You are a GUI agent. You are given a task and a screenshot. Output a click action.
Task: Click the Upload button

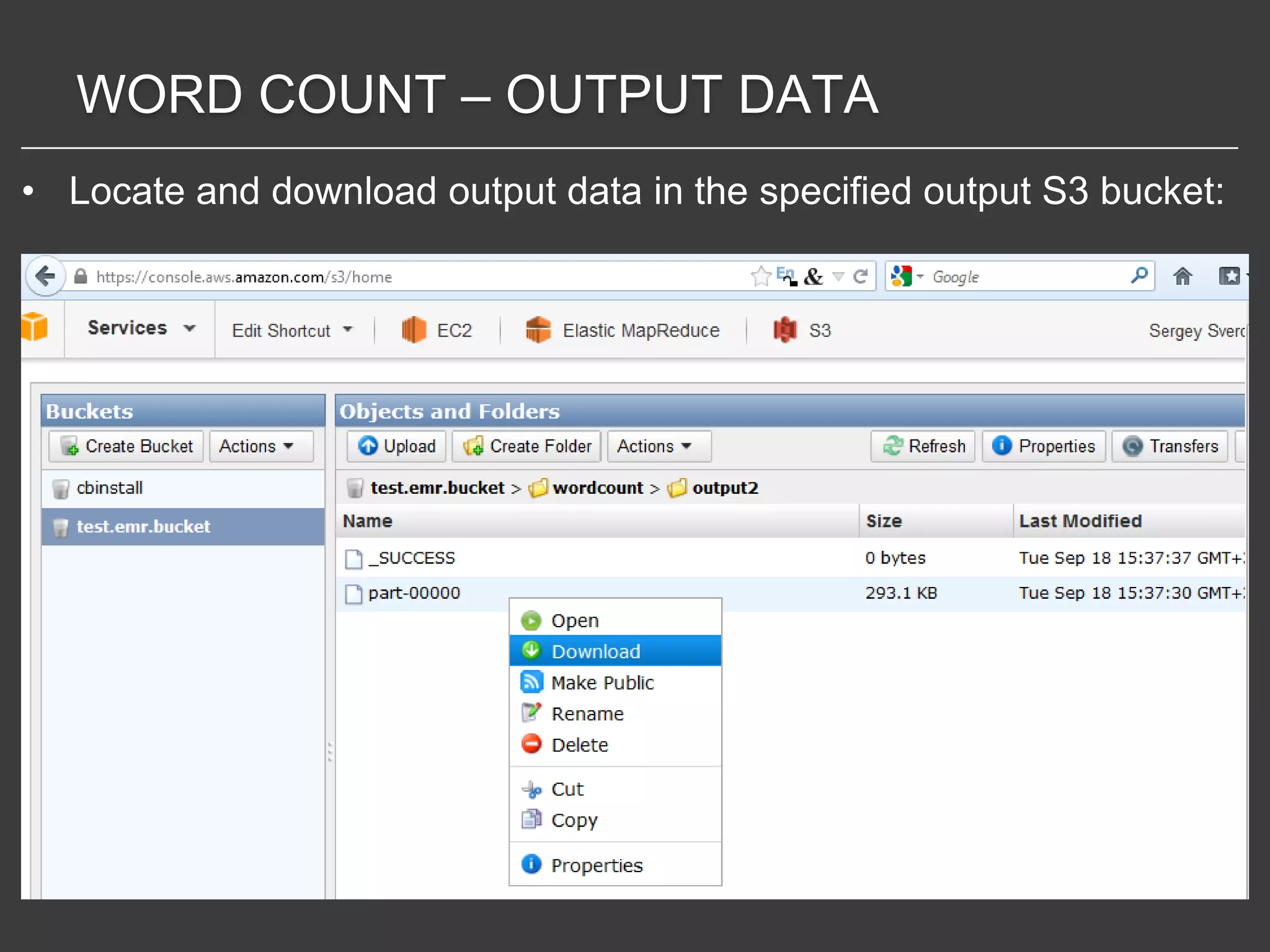pyautogui.click(x=397, y=446)
